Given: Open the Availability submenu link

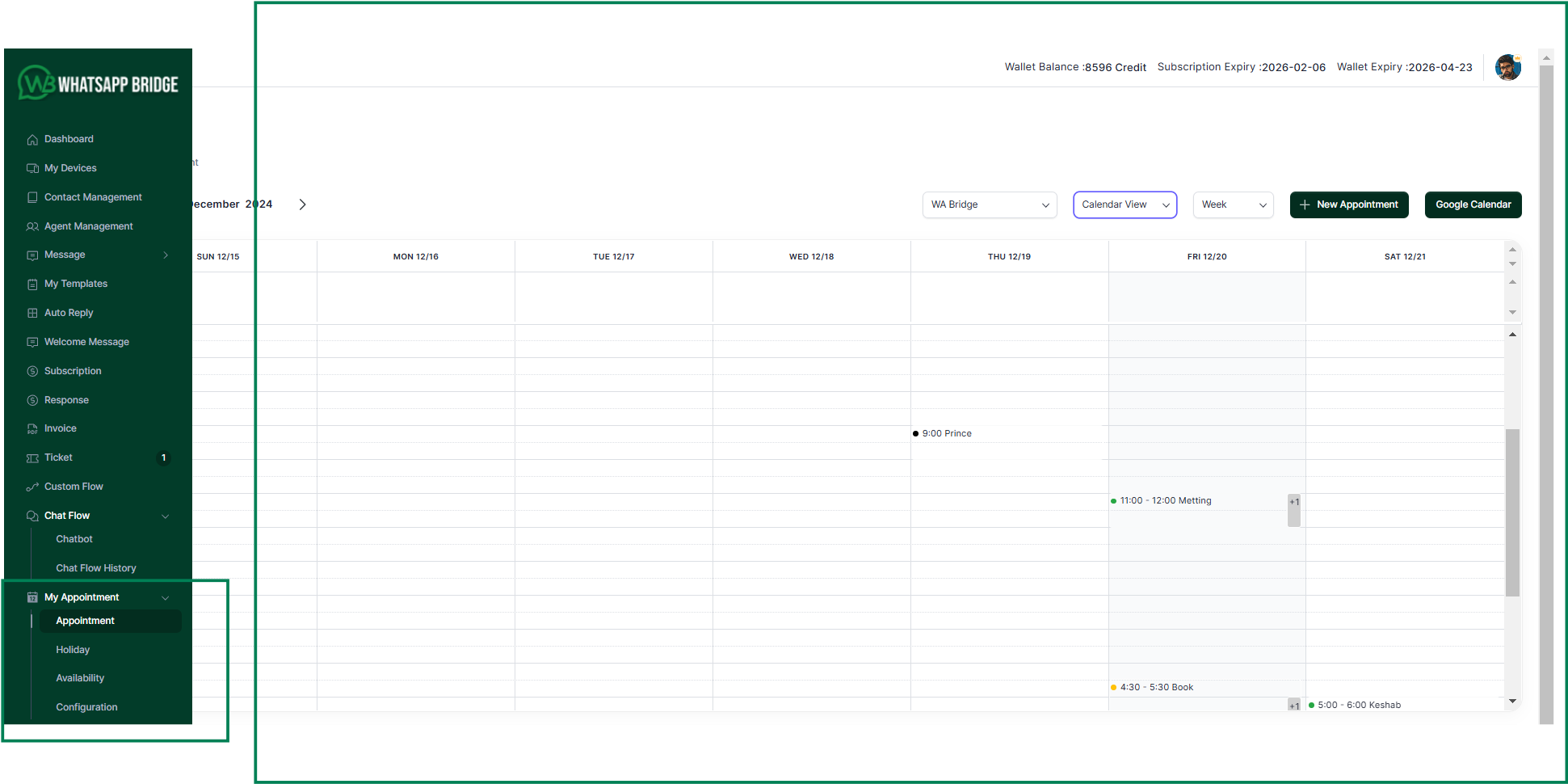Looking at the screenshot, I should point(80,678).
